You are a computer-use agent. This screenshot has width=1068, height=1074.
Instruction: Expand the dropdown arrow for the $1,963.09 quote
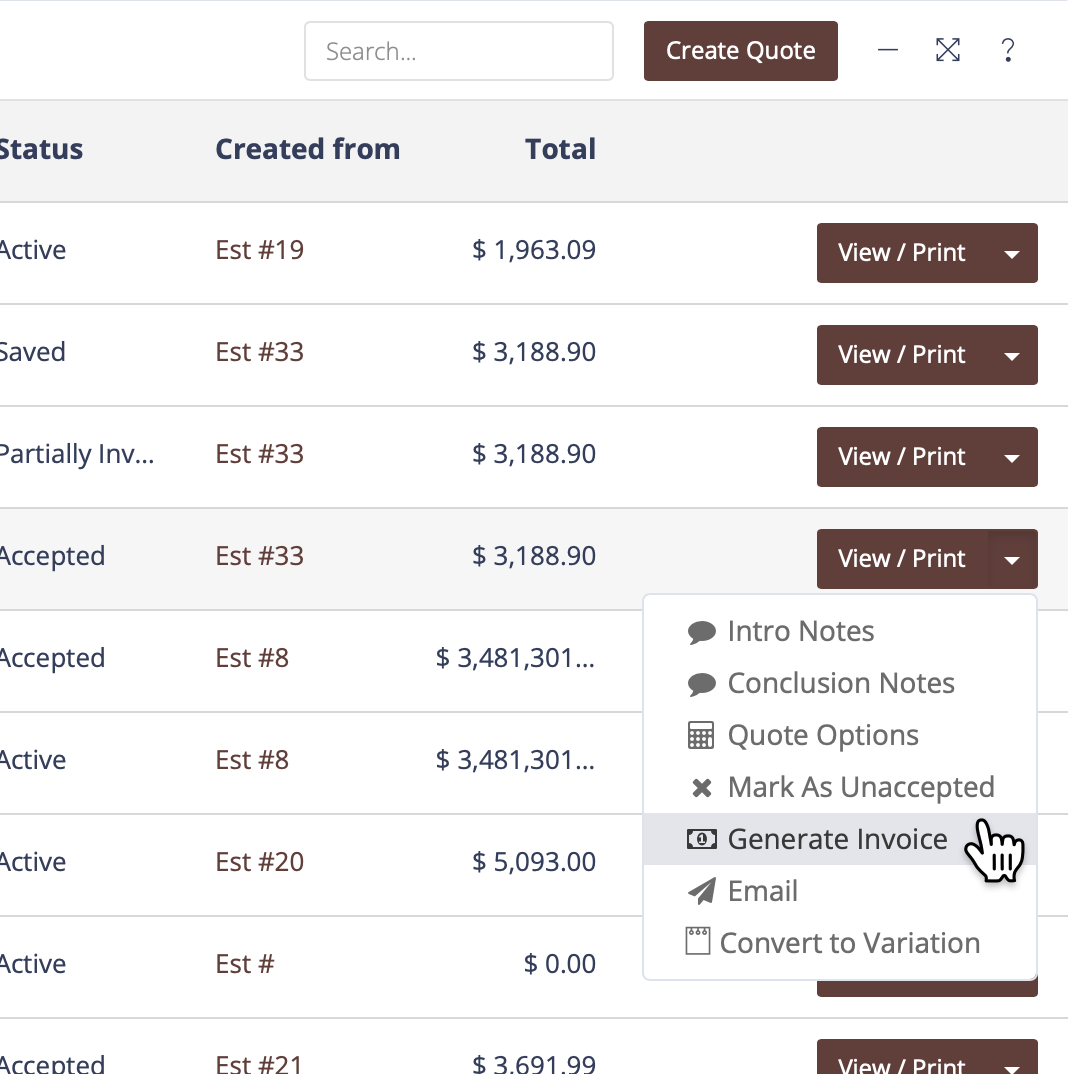(1012, 253)
